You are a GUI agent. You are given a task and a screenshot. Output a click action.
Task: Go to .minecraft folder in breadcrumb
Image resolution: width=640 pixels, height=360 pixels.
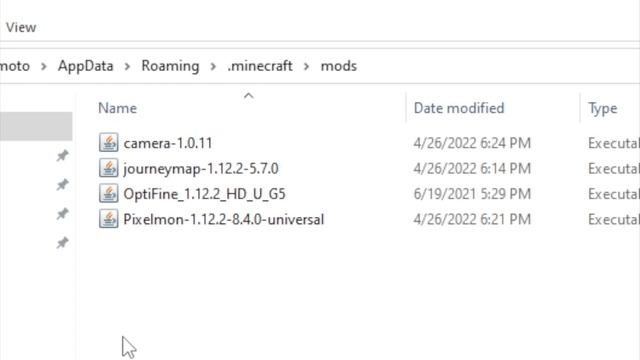point(260,66)
